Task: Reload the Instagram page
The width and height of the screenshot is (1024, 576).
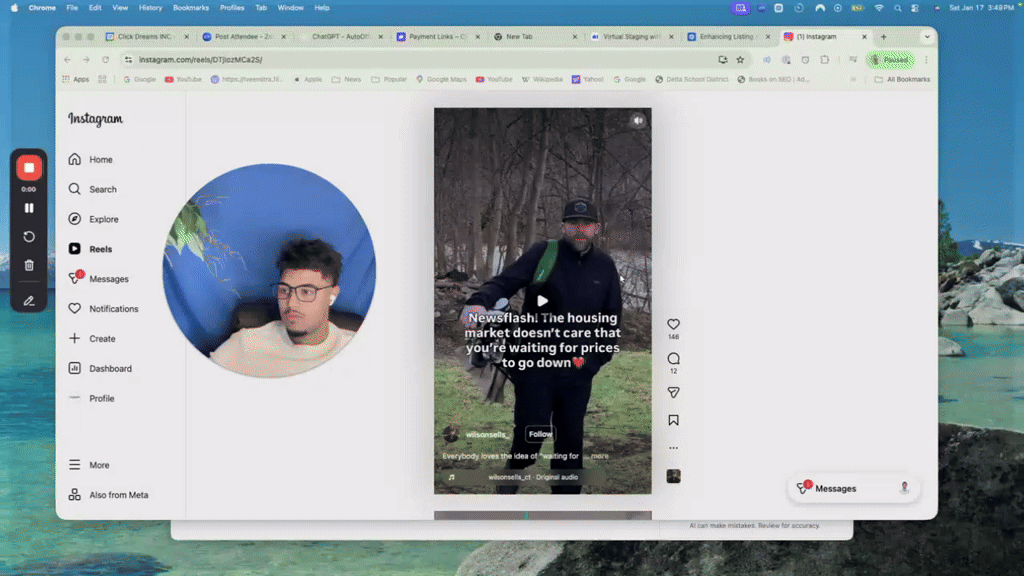Action: tap(105, 60)
